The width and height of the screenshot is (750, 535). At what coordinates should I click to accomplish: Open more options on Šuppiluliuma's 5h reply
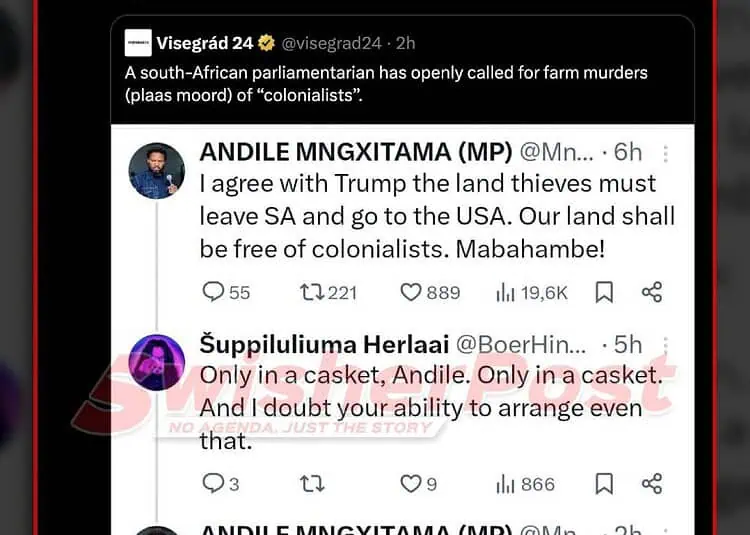(x=666, y=345)
